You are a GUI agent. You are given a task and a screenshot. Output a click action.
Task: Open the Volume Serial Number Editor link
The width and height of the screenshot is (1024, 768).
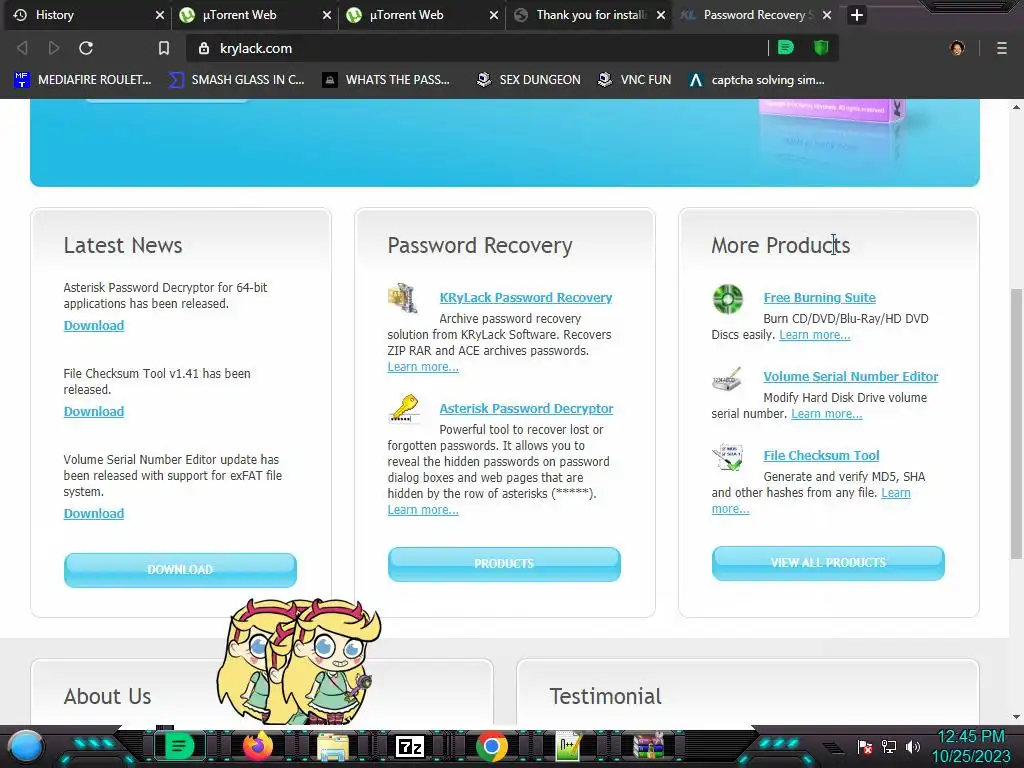(851, 376)
